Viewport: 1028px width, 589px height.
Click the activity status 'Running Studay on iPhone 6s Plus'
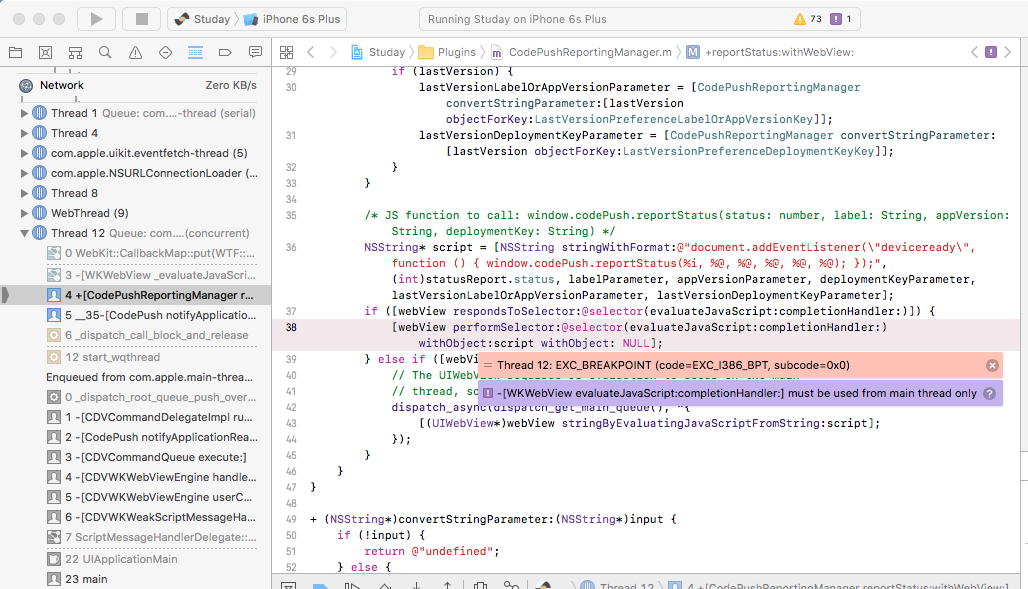[x=517, y=19]
